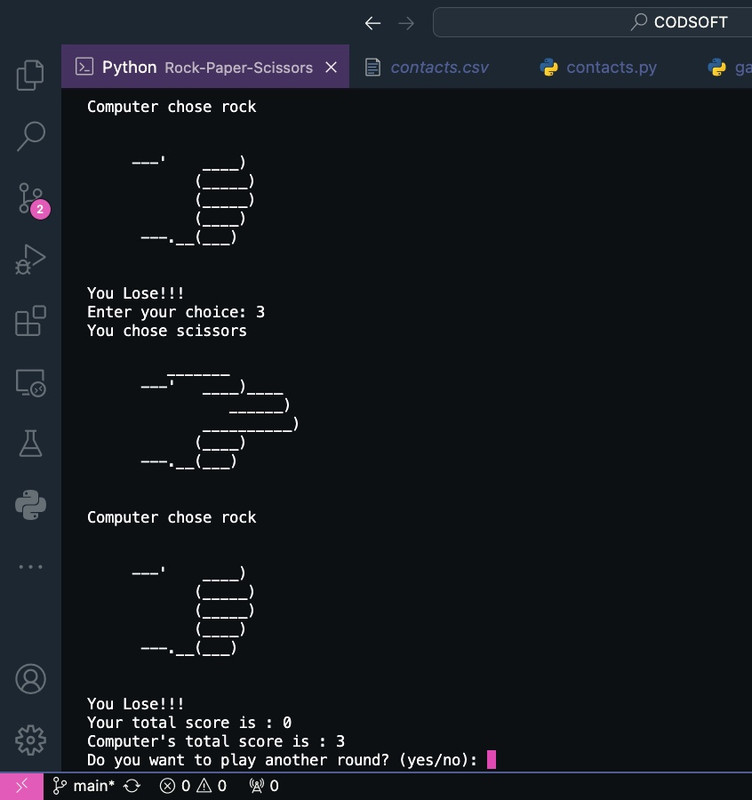752x800 pixels.
Task: Click the ports forwarded indicator showing 0
Action: [x=264, y=786]
